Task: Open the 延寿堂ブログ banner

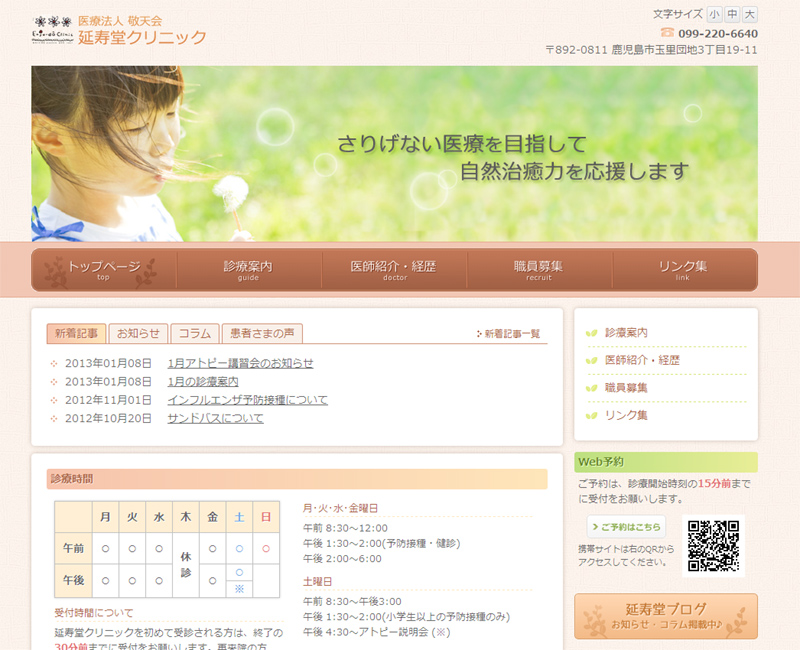Action: point(666,616)
